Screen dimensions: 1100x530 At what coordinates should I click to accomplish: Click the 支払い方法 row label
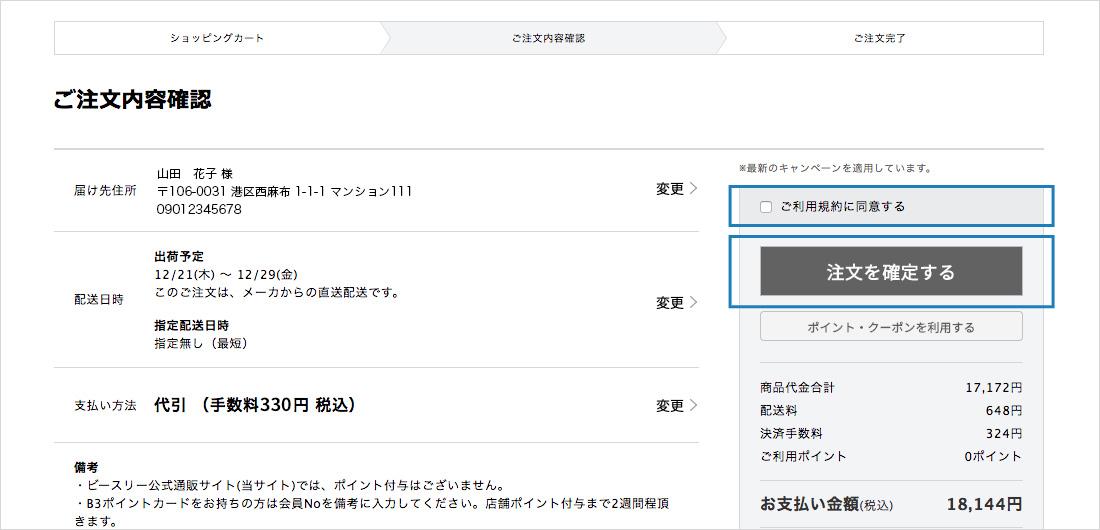(105, 405)
